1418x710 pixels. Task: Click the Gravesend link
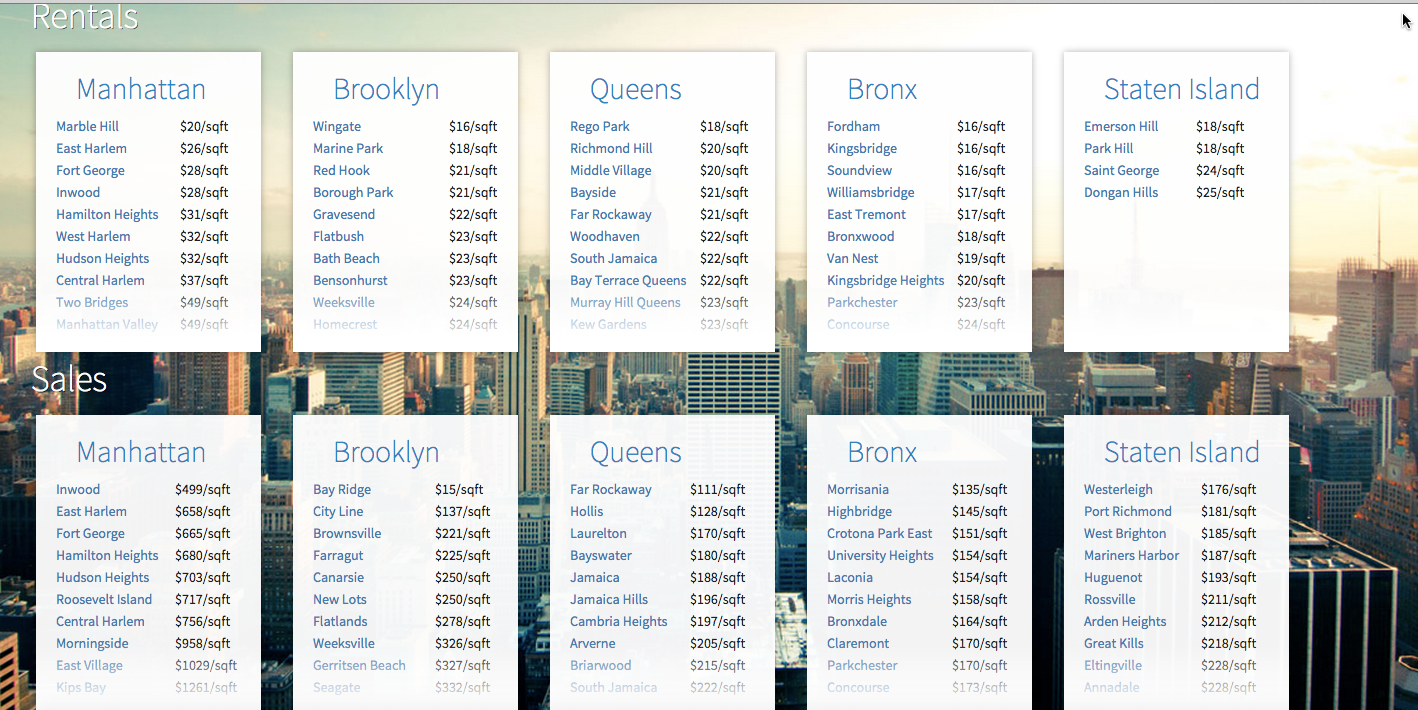click(344, 214)
